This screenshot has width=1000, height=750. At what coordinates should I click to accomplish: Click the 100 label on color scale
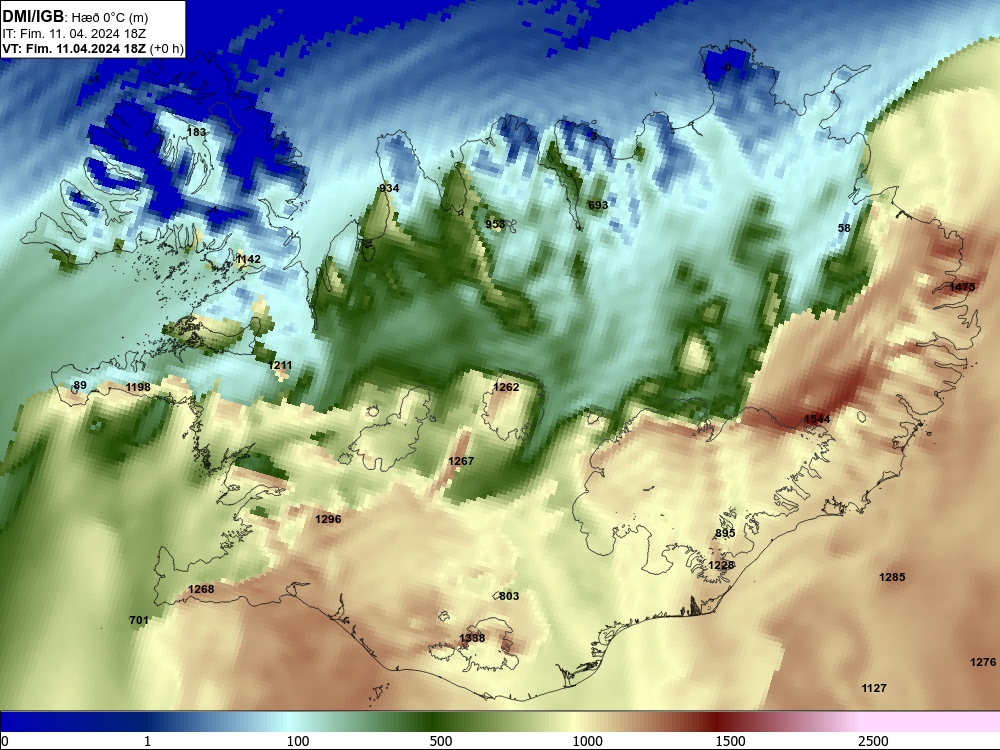tap(298, 741)
